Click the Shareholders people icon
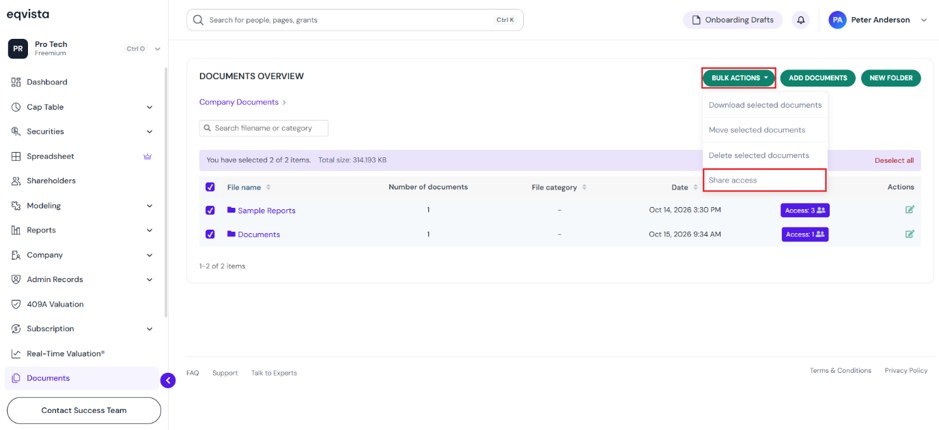Viewport: 939px width, 430px height. click(x=16, y=181)
